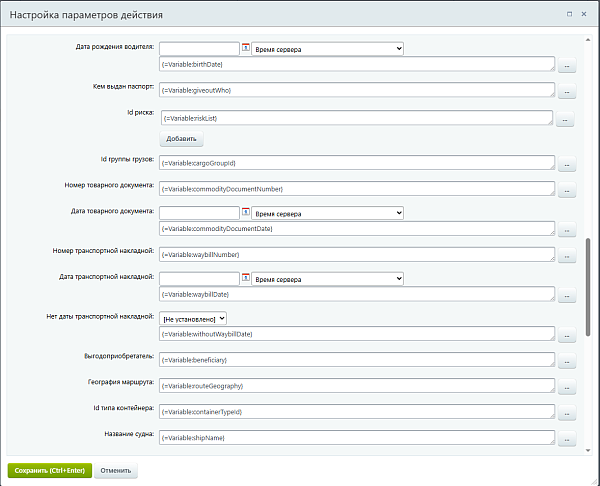Click the vertical scrollbar thumb
The image size is (600, 486).
pos(588,287)
